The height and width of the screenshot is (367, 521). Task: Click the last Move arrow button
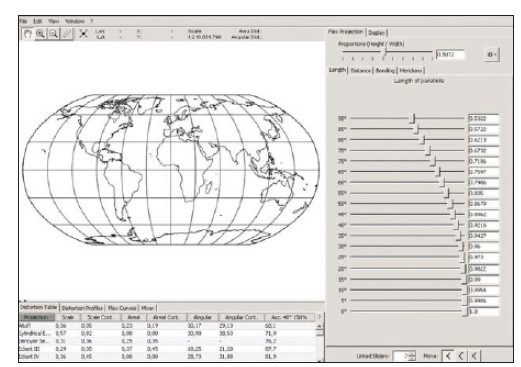[x=474, y=356]
